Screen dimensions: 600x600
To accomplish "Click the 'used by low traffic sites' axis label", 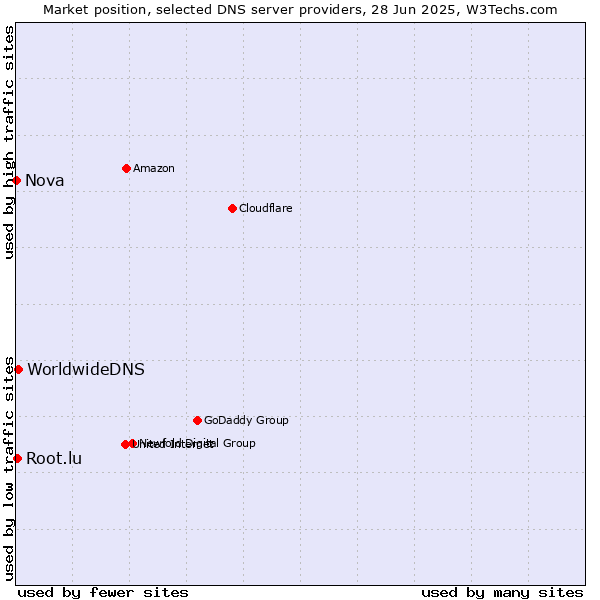I will click(x=8, y=469).
